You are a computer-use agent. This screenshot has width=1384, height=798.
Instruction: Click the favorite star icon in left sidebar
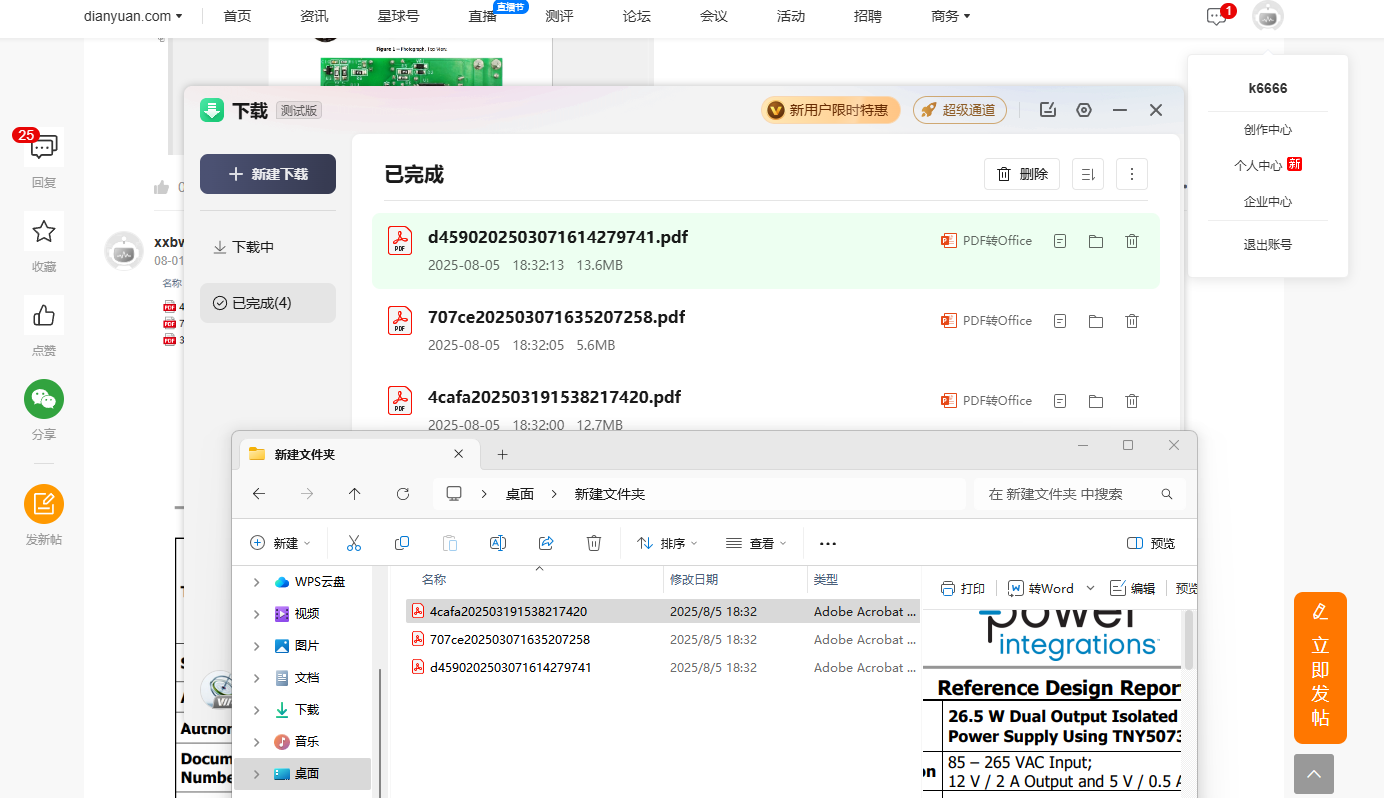pyautogui.click(x=44, y=232)
